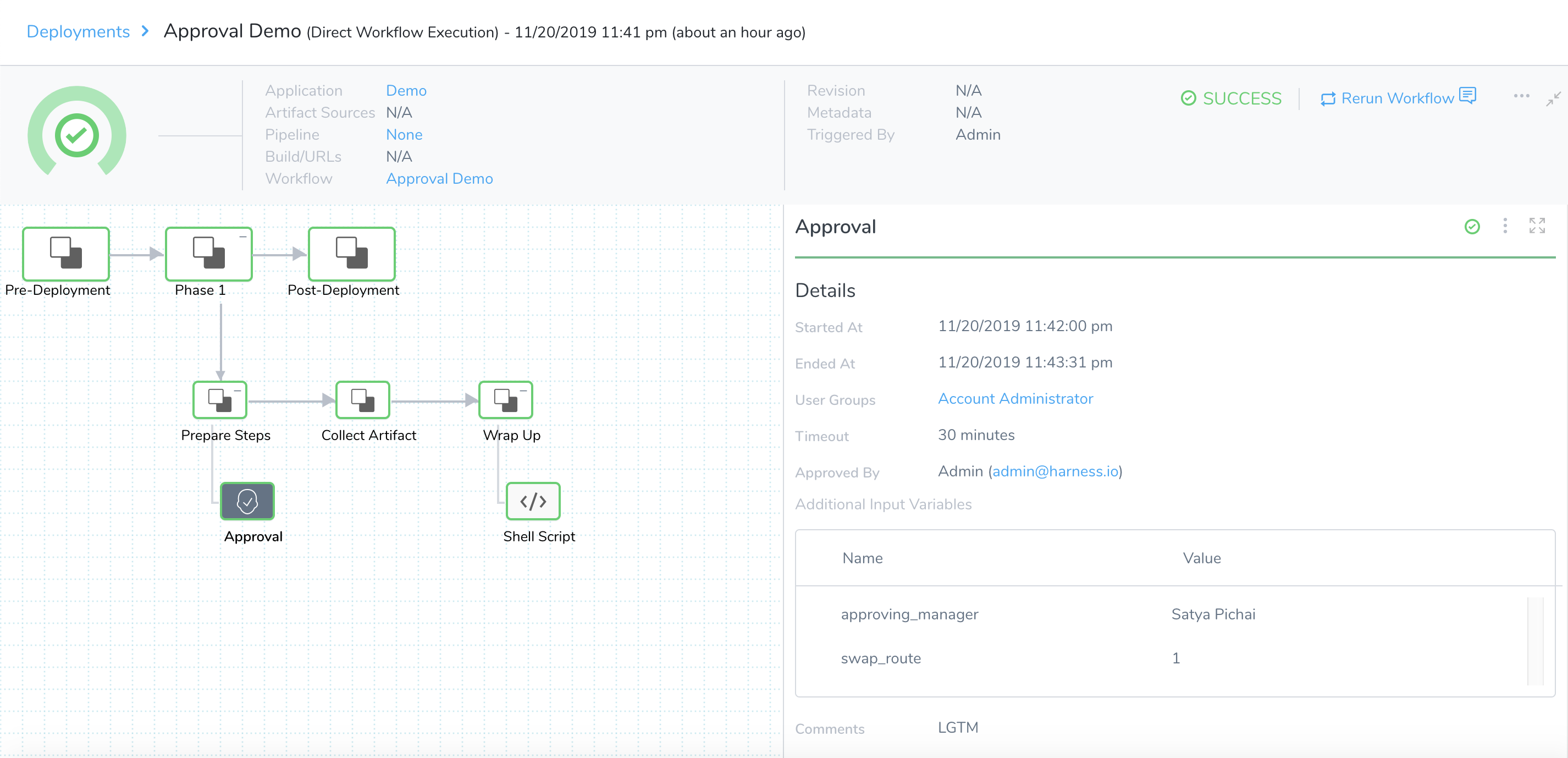Click the LGTM comment text
This screenshot has width=1568, height=758.
click(958, 728)
